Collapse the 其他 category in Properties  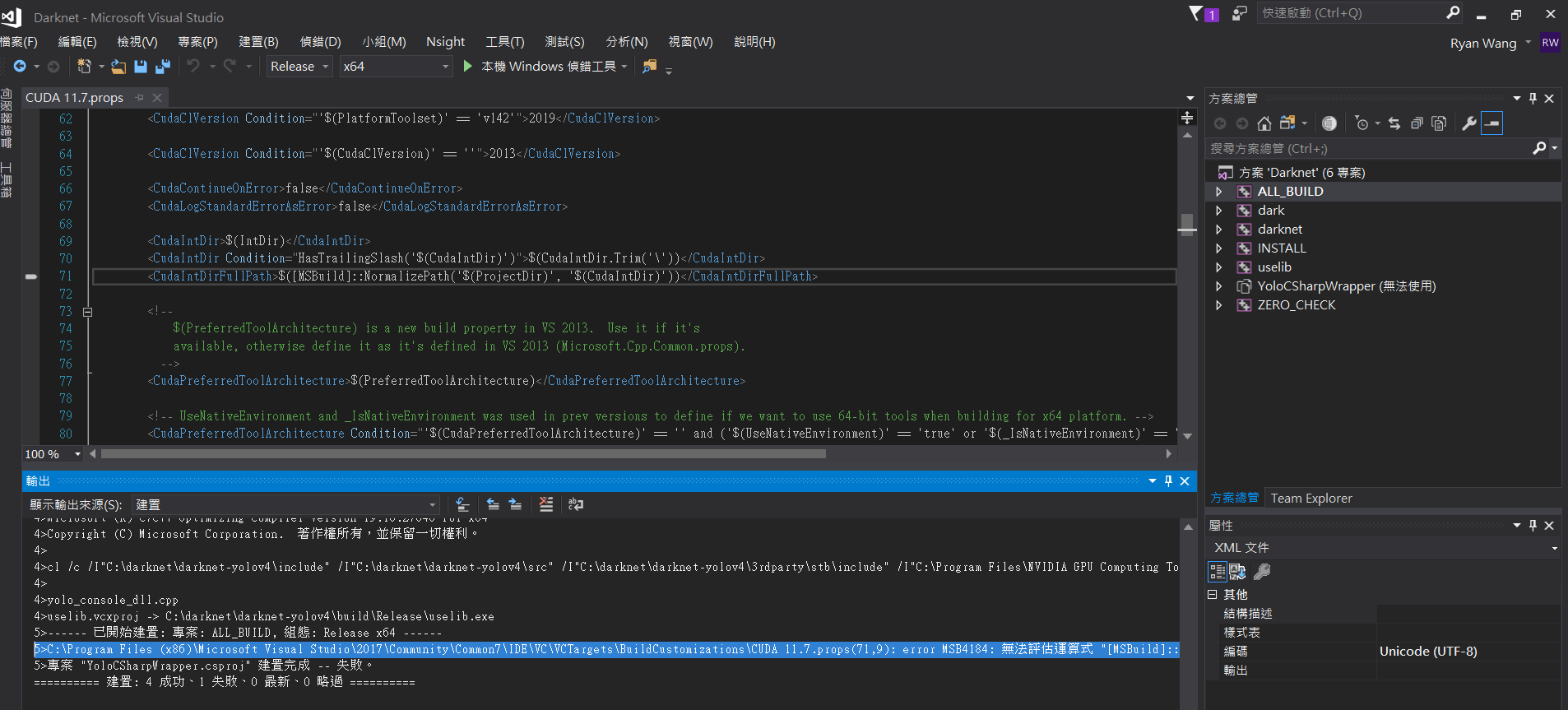(x=1213, y=594)
